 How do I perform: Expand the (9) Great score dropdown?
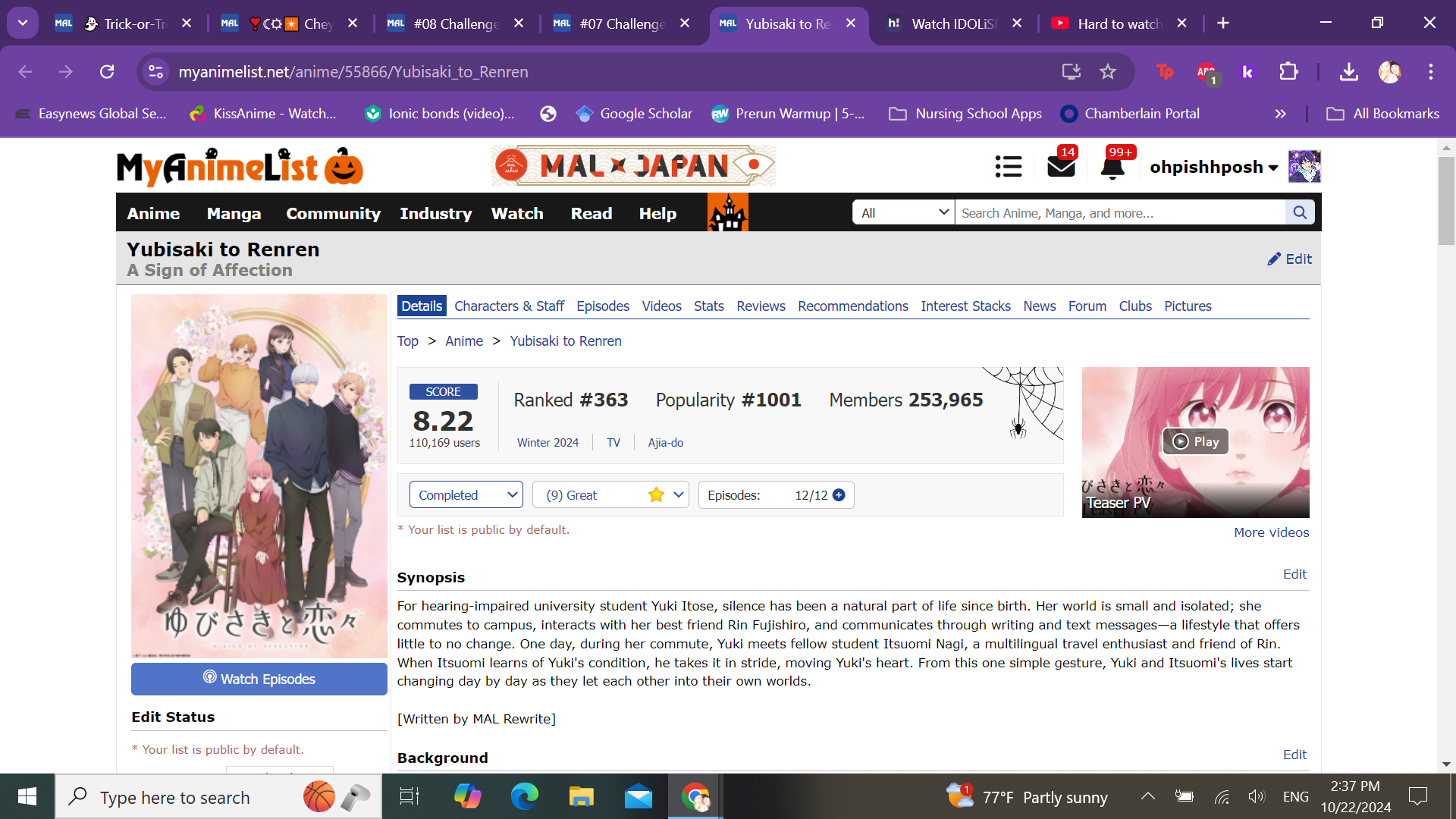pyautogui.click(x=610, y=495)
